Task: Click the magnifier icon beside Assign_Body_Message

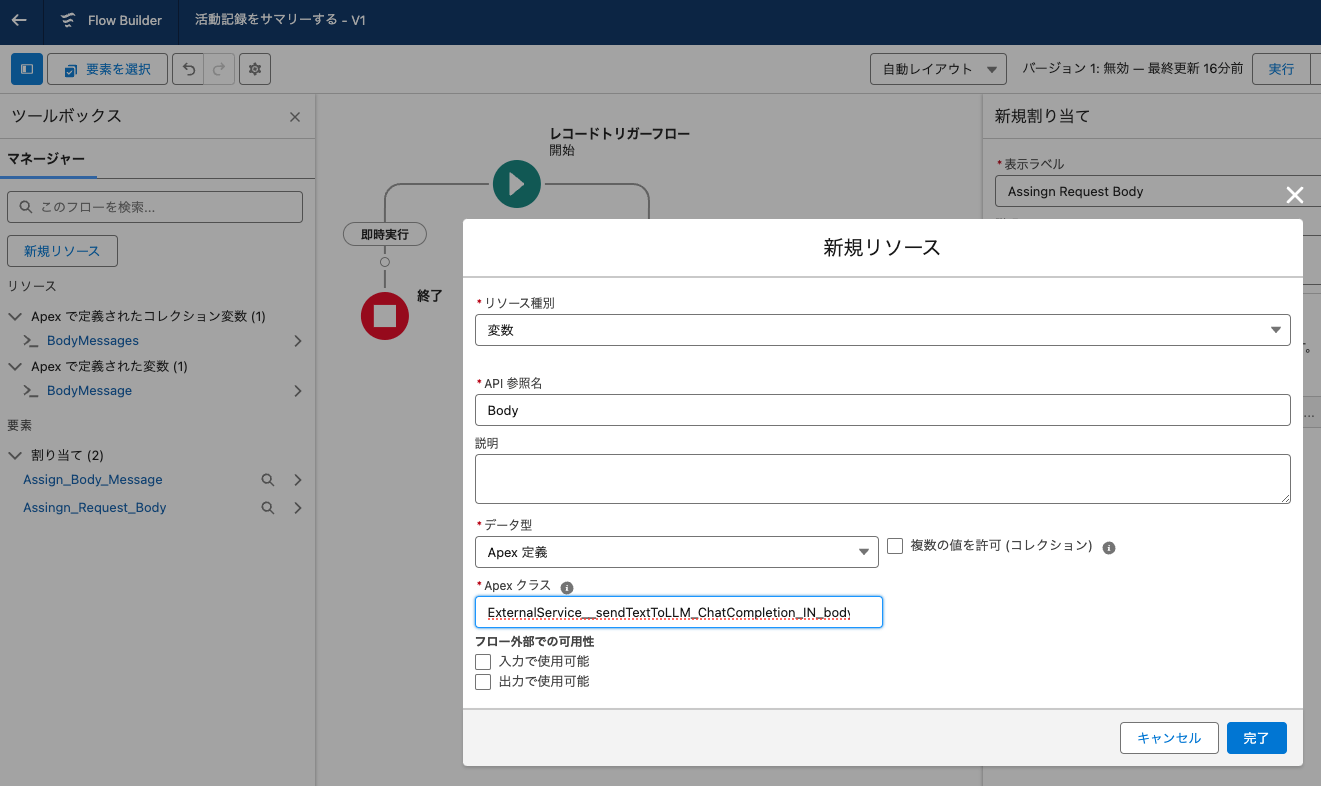Action: coord(268,480)
